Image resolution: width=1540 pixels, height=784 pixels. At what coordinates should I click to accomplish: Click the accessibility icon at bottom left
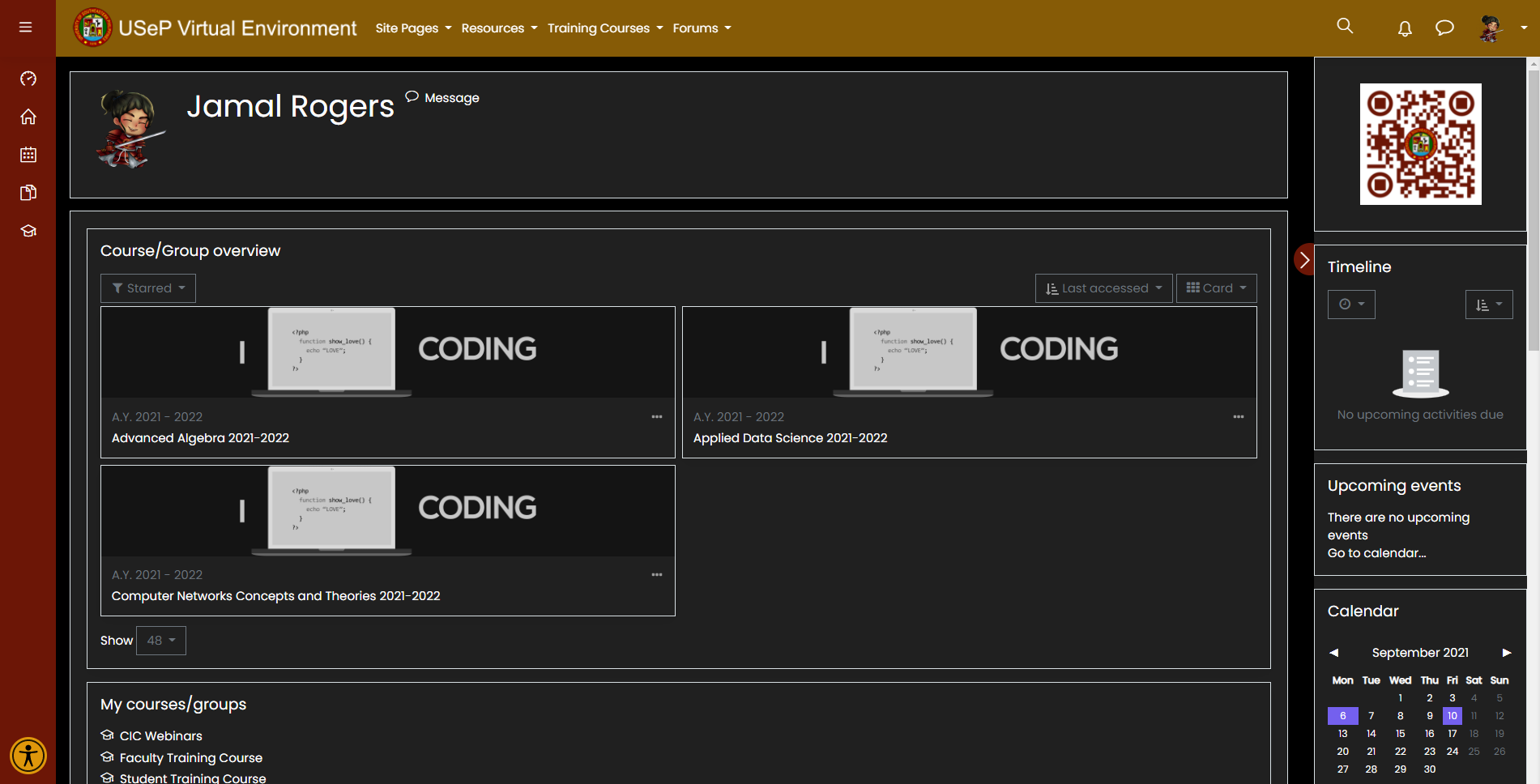[28, 755]
